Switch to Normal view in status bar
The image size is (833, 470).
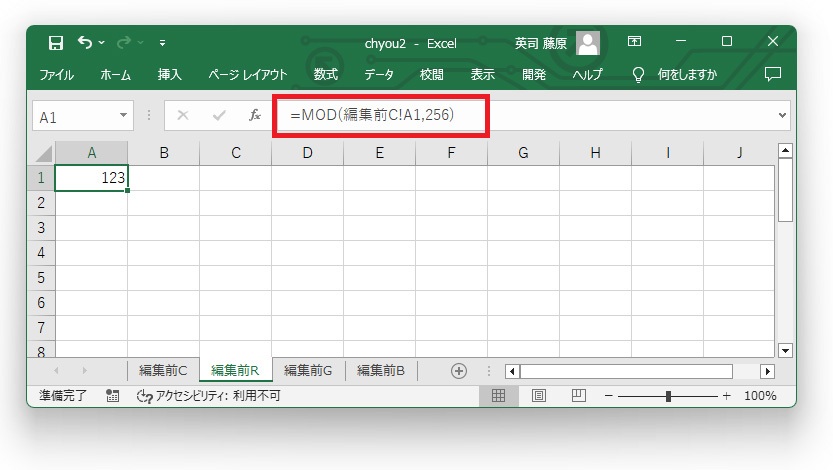(x=498, y=396)
